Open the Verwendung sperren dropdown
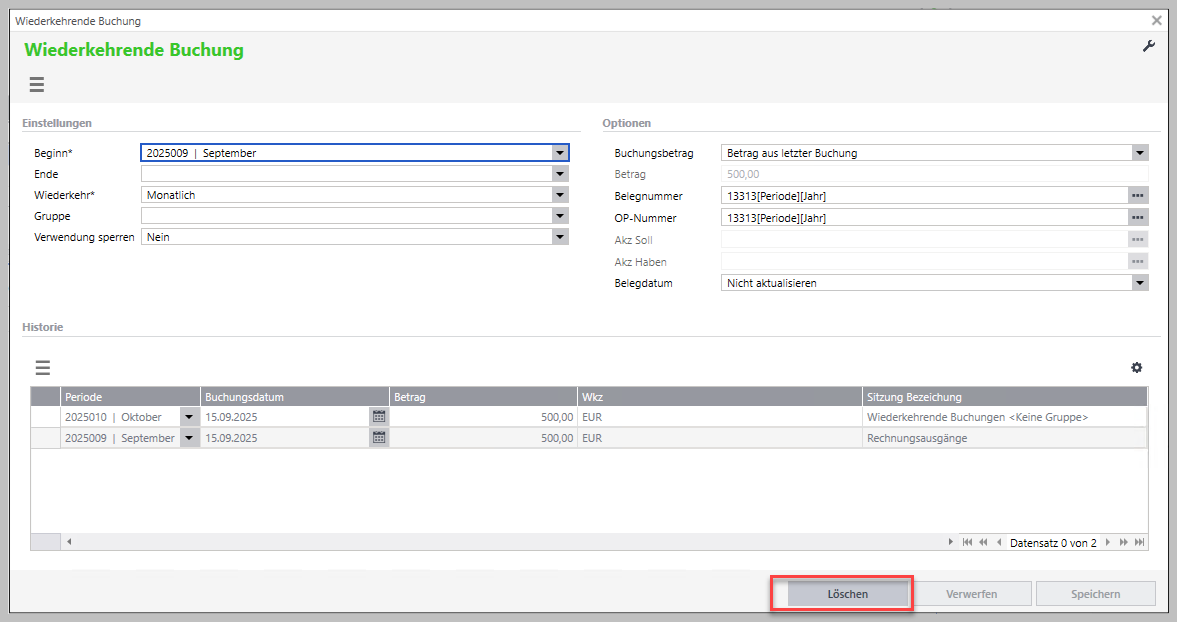Screen dimensions: 1177x622 pyautogui.click(x=560, y=237)
